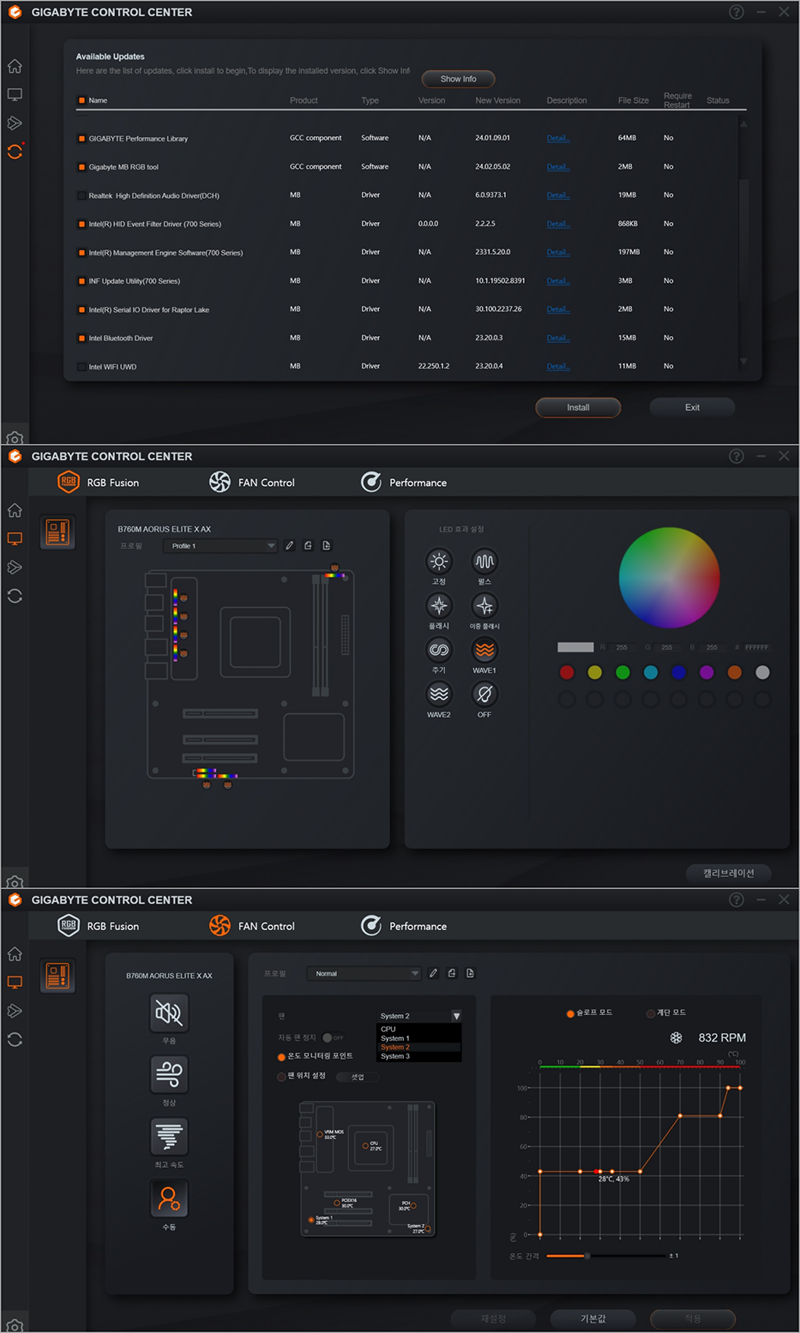Click the 온도 간격 slider track
Viewport: 800px width, 1333px height.
pos(606,1255)
